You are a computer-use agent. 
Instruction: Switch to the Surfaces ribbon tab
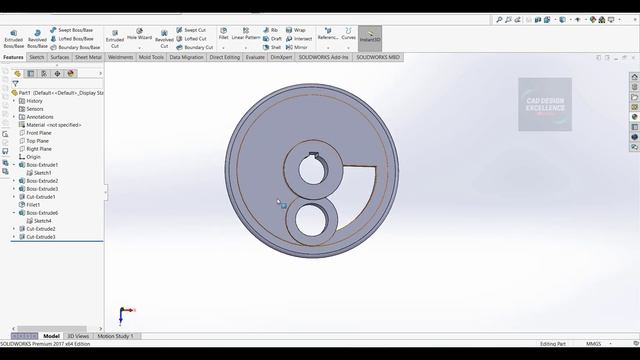coord(60,57)
